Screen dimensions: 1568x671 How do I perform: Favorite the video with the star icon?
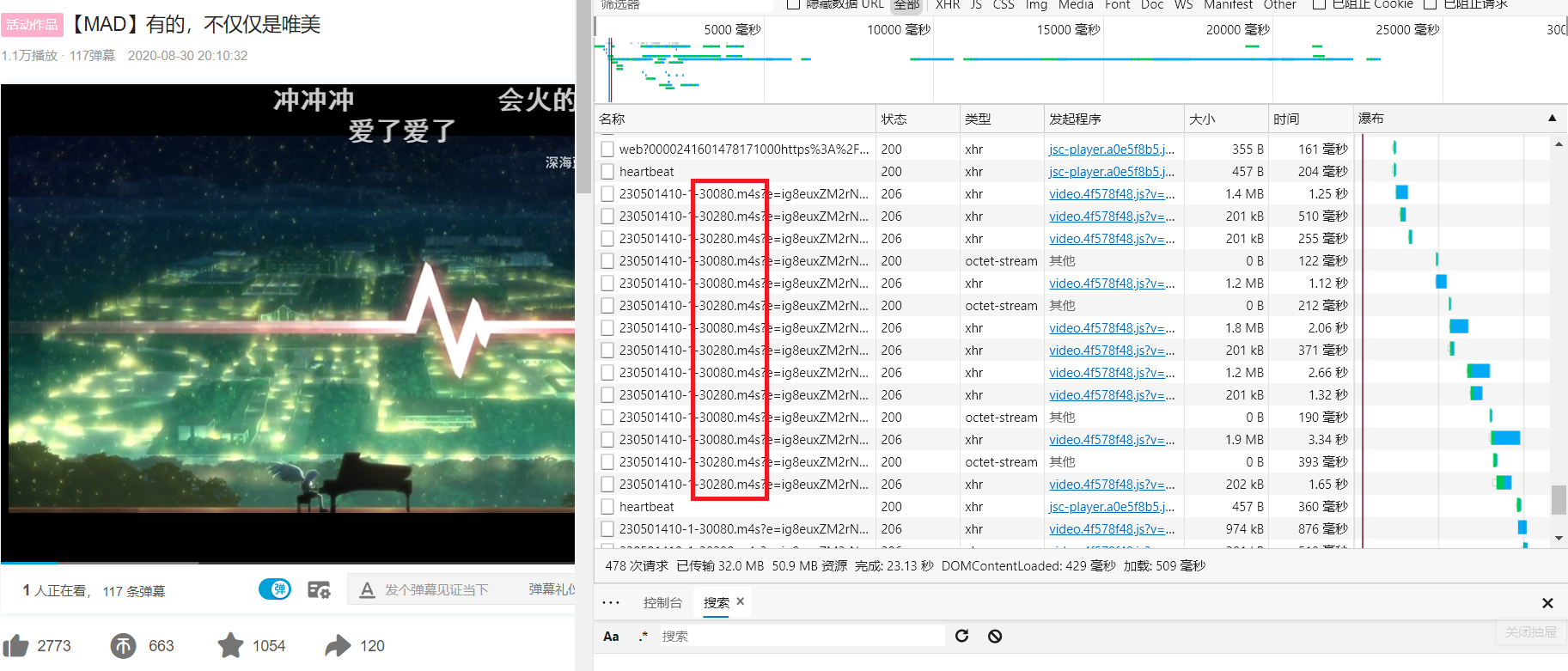pos(230,645)
